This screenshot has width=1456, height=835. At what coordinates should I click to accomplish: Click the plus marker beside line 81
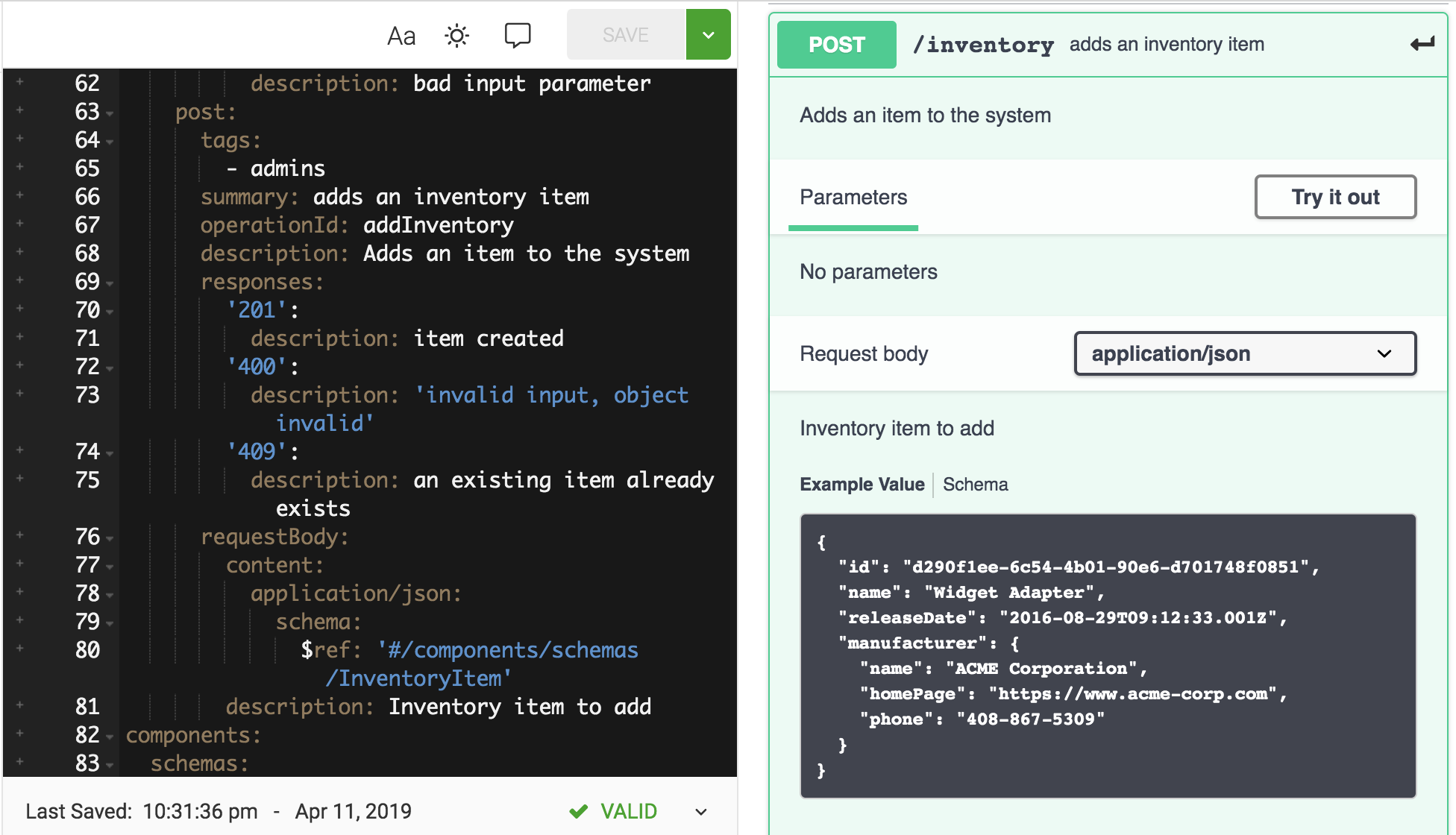[19, 705]
